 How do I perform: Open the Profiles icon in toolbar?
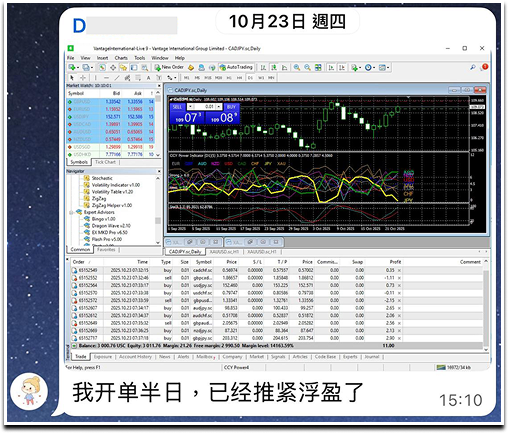pyautogui.click(x=86, y=67)
